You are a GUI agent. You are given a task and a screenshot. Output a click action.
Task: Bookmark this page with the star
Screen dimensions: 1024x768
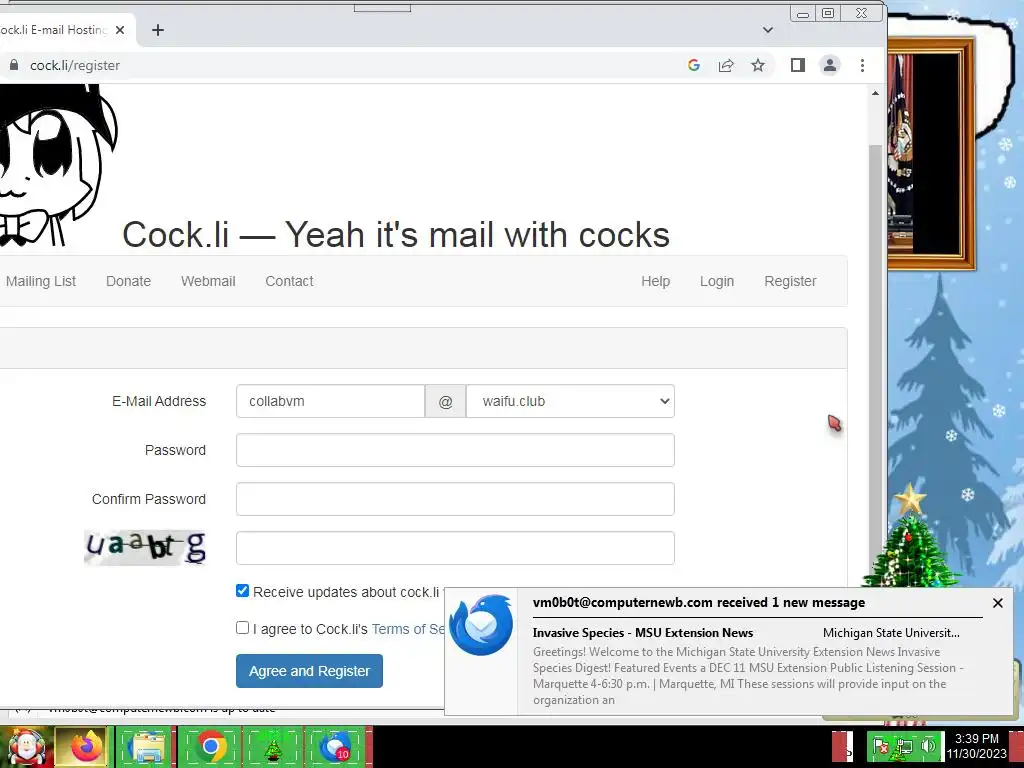758,65
